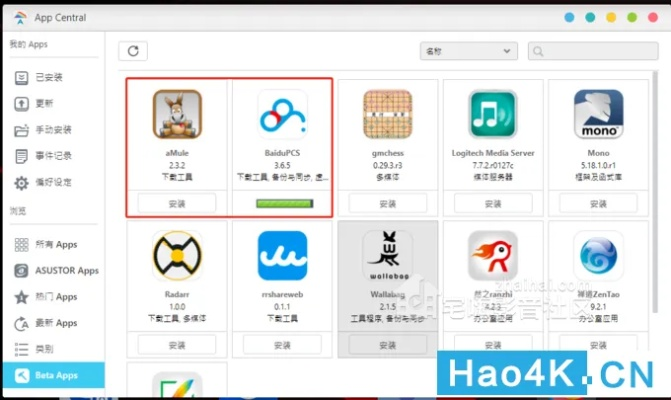Click the teal window control dot
671x400 pixels.
pyautogui.click(x=590, y=18)
